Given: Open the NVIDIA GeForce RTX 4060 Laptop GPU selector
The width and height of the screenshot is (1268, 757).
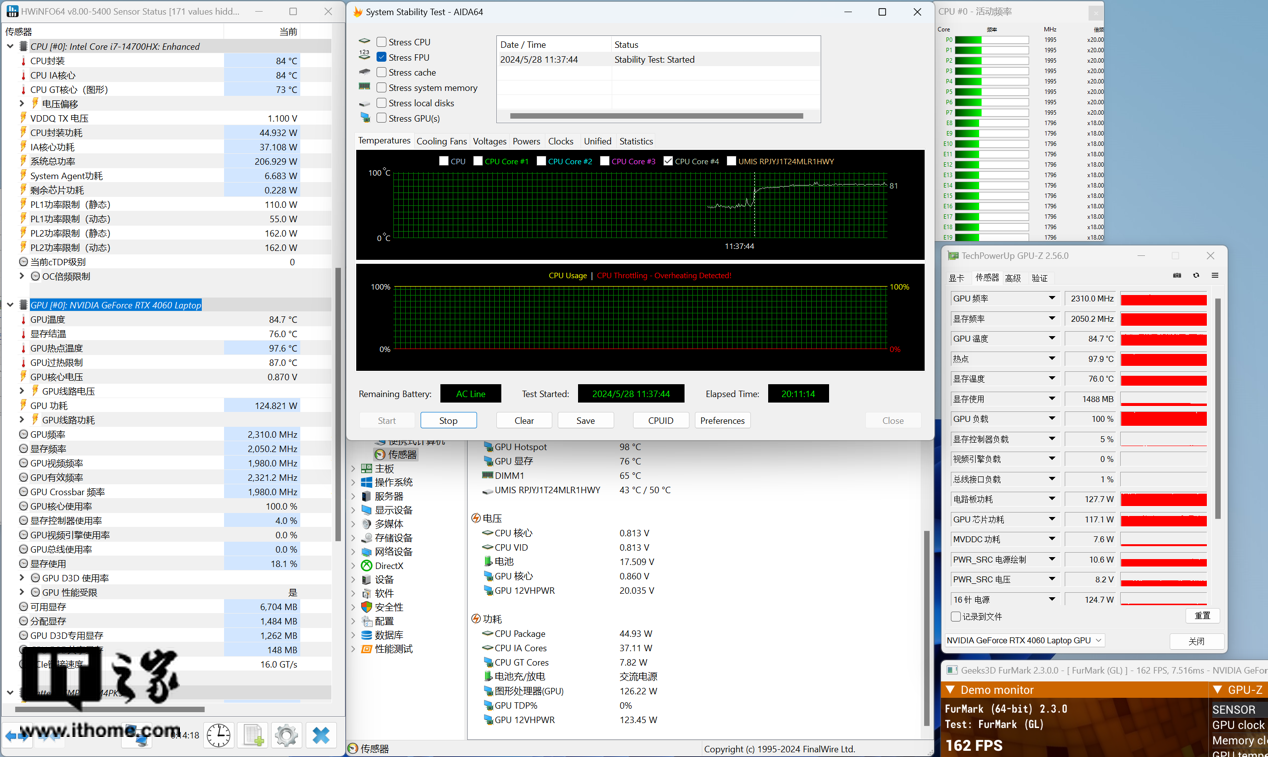Looking at the screenshot, I should (1023, 640).
